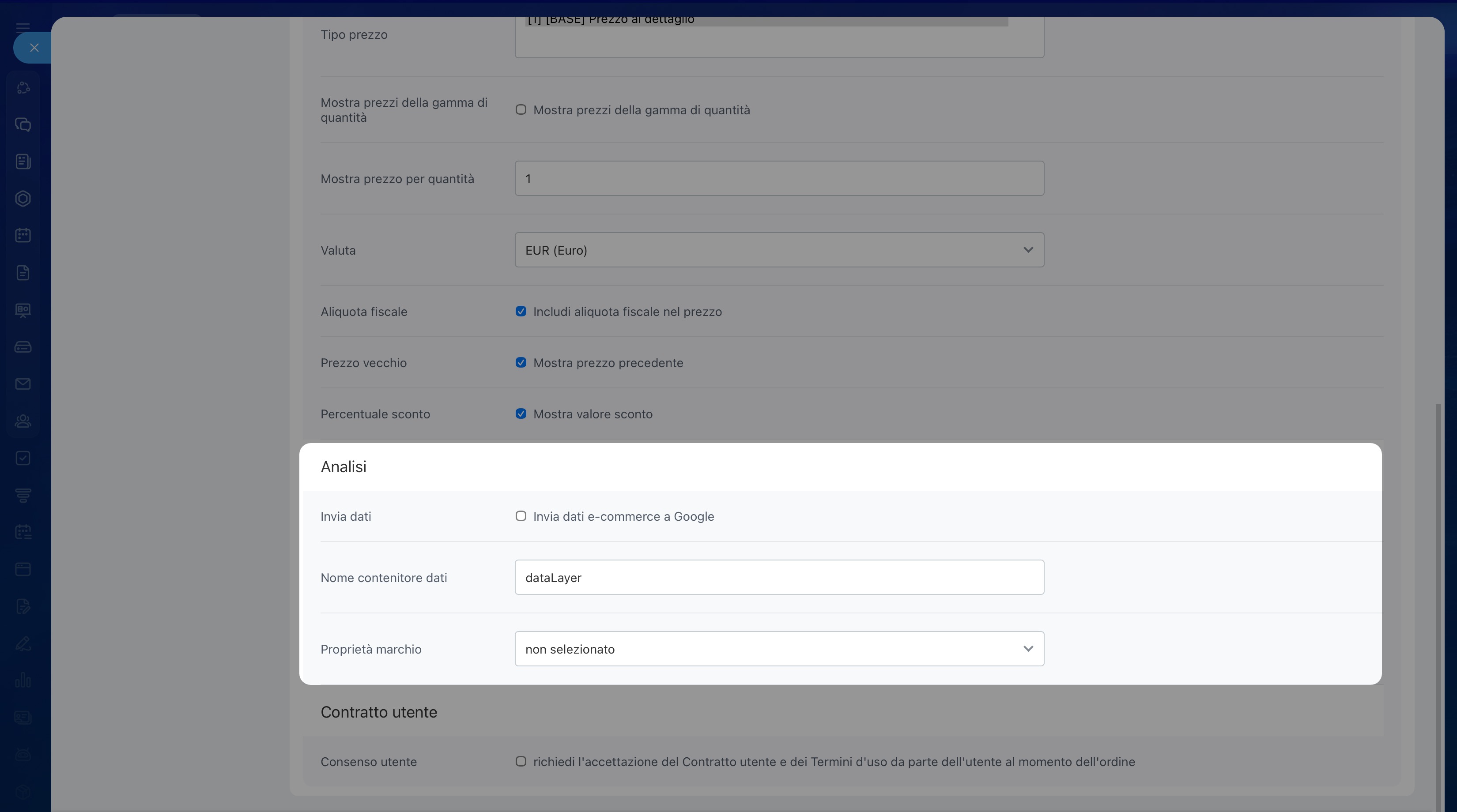The width and height of the screenshot is (1457, 812).
Task: Open the chat bubbles icon in sidebar
Action: (x=23, y=125)
